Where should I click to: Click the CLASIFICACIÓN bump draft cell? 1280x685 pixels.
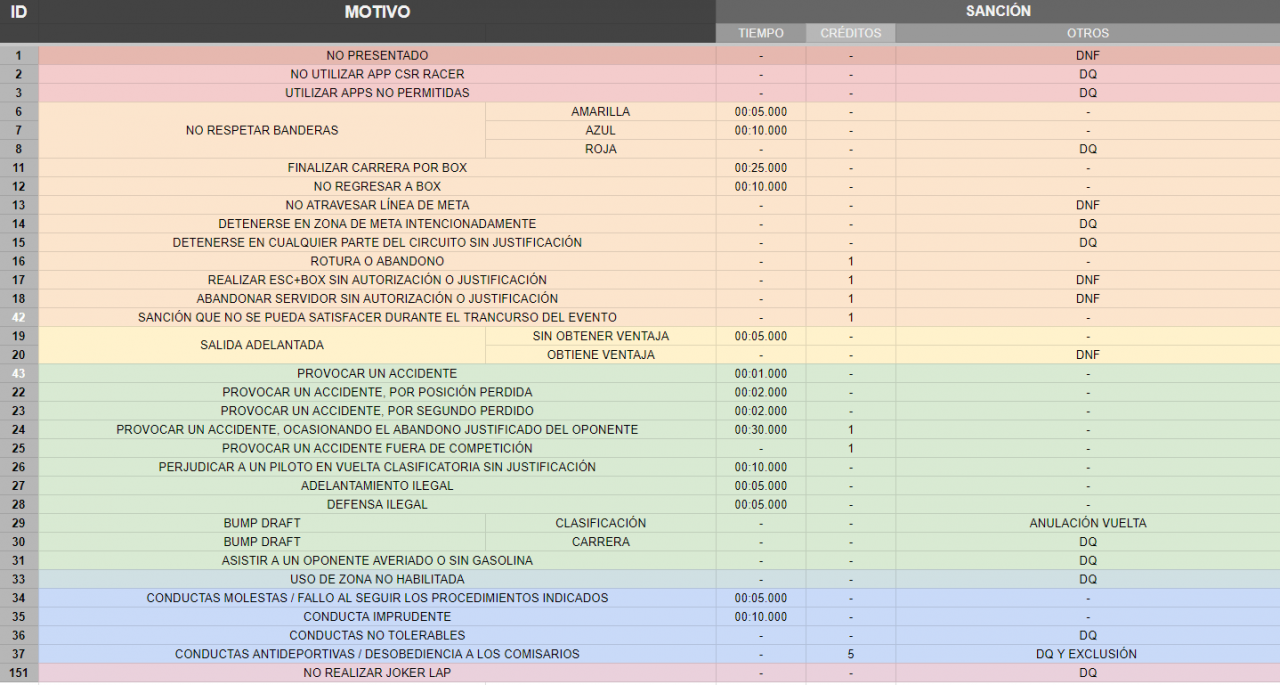(600, 523)
